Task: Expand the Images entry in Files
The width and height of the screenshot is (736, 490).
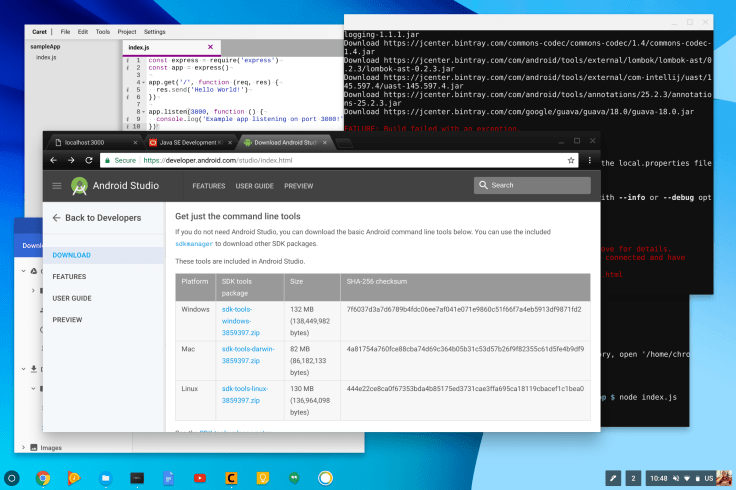Action: (23, 447)
